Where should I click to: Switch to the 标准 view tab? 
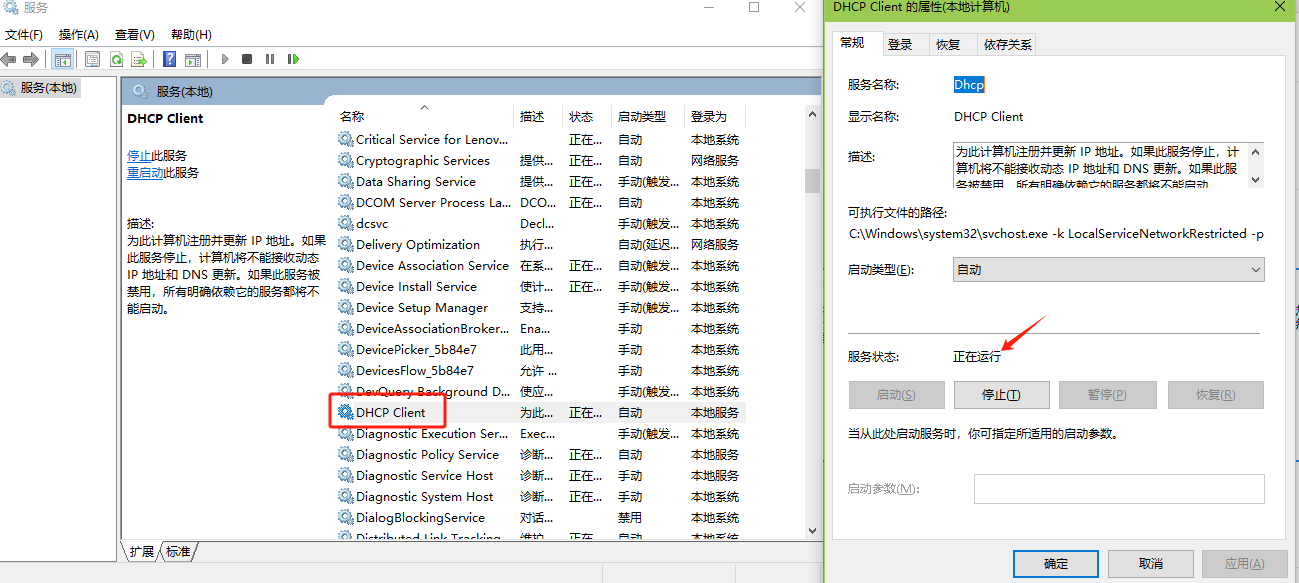point(178,551)
